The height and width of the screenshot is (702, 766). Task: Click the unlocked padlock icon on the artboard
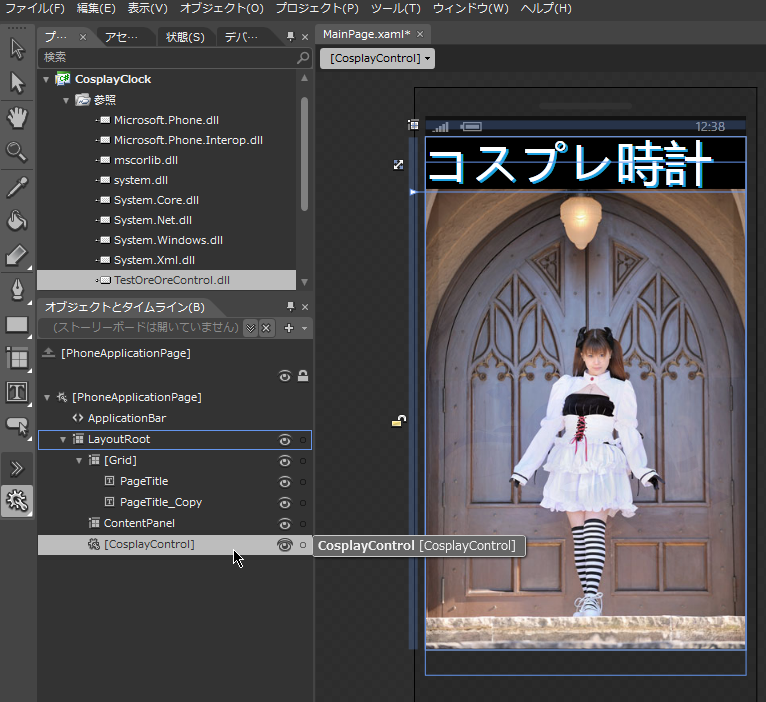tap(399, 421)
